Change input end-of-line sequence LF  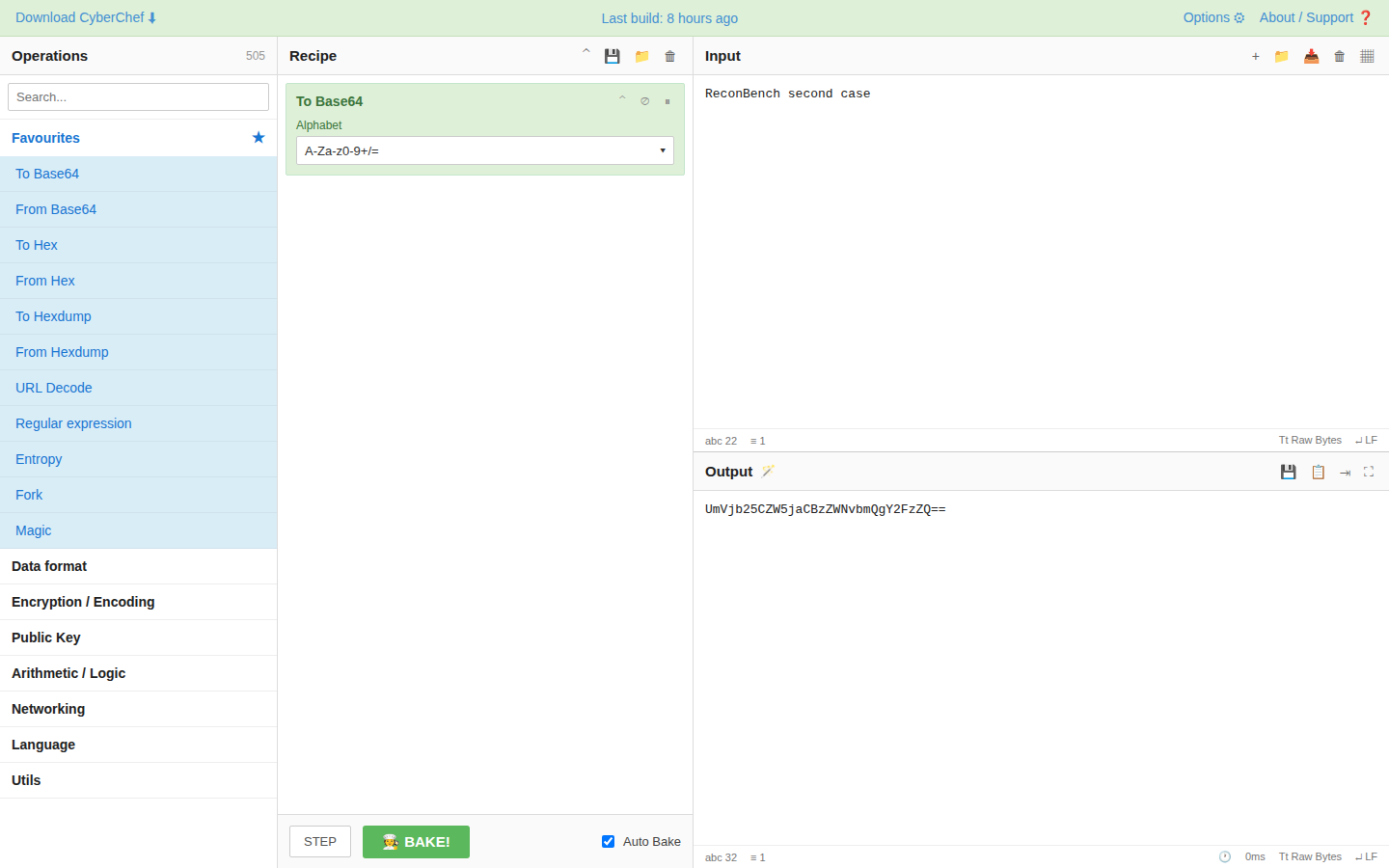point(1366,440)
